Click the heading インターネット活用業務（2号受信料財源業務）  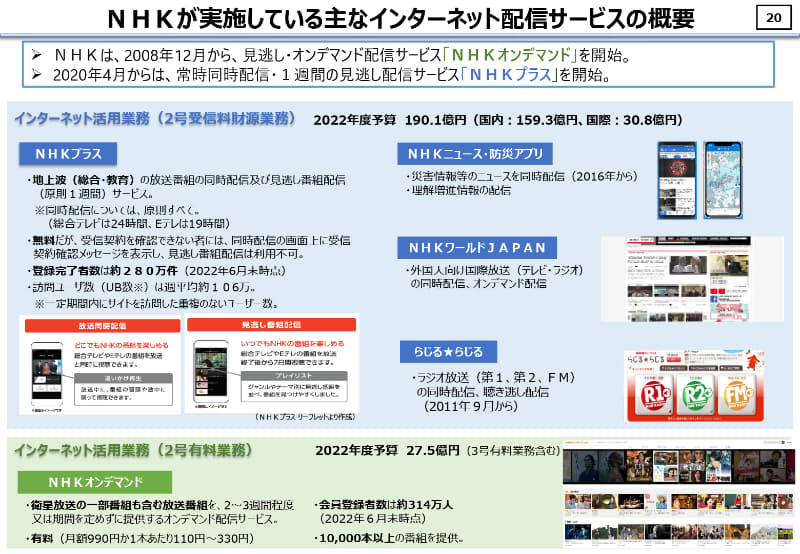click(155, 118)
